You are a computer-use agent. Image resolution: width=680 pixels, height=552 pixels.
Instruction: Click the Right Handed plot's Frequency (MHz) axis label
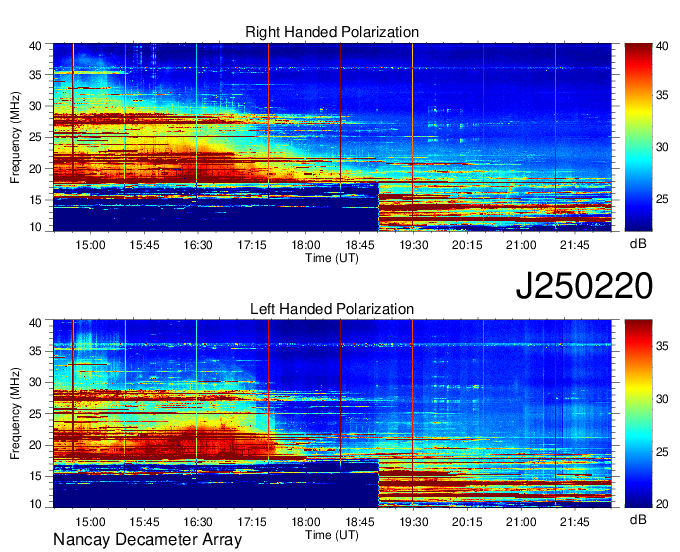point(15,137)
